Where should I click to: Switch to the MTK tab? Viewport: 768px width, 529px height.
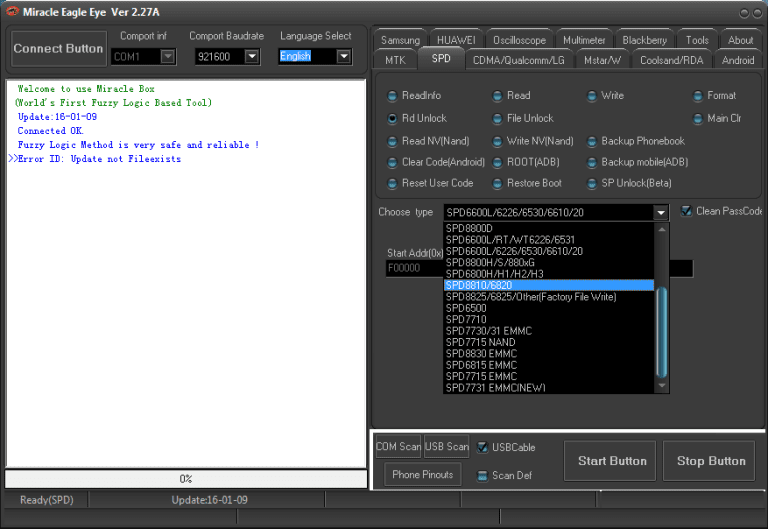tap(395, 60)
